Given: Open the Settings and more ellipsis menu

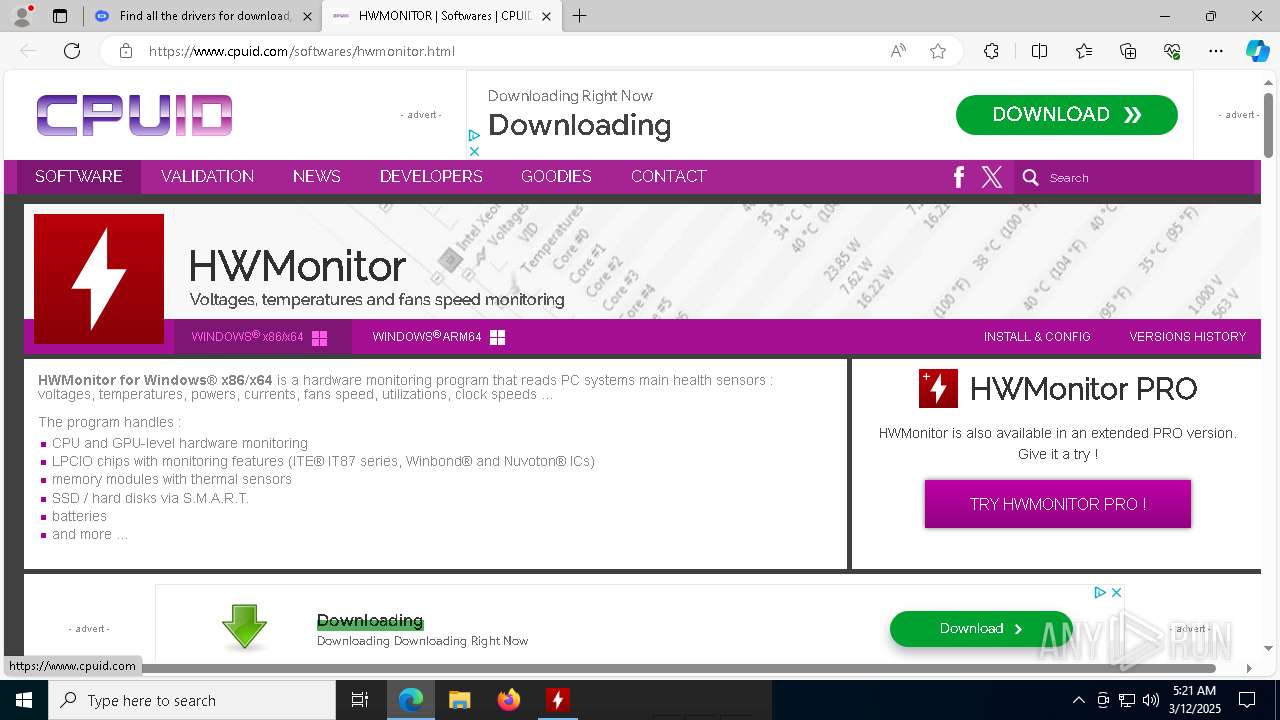Looking at the screenshot, I should pyautogui.click(x=1216, y=51).
